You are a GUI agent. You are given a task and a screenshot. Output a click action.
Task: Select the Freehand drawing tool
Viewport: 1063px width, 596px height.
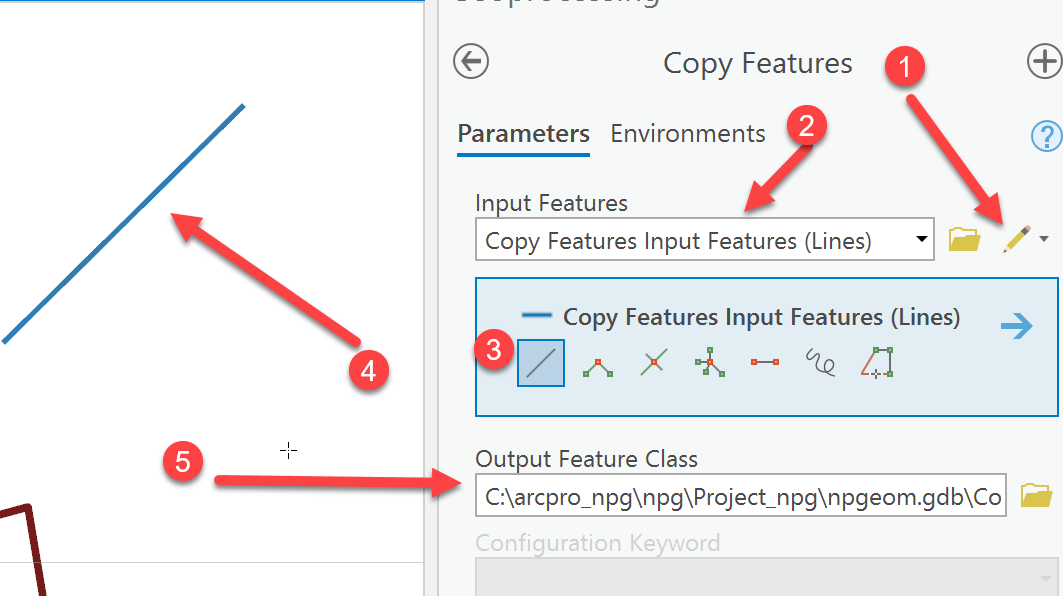[821, 363]
